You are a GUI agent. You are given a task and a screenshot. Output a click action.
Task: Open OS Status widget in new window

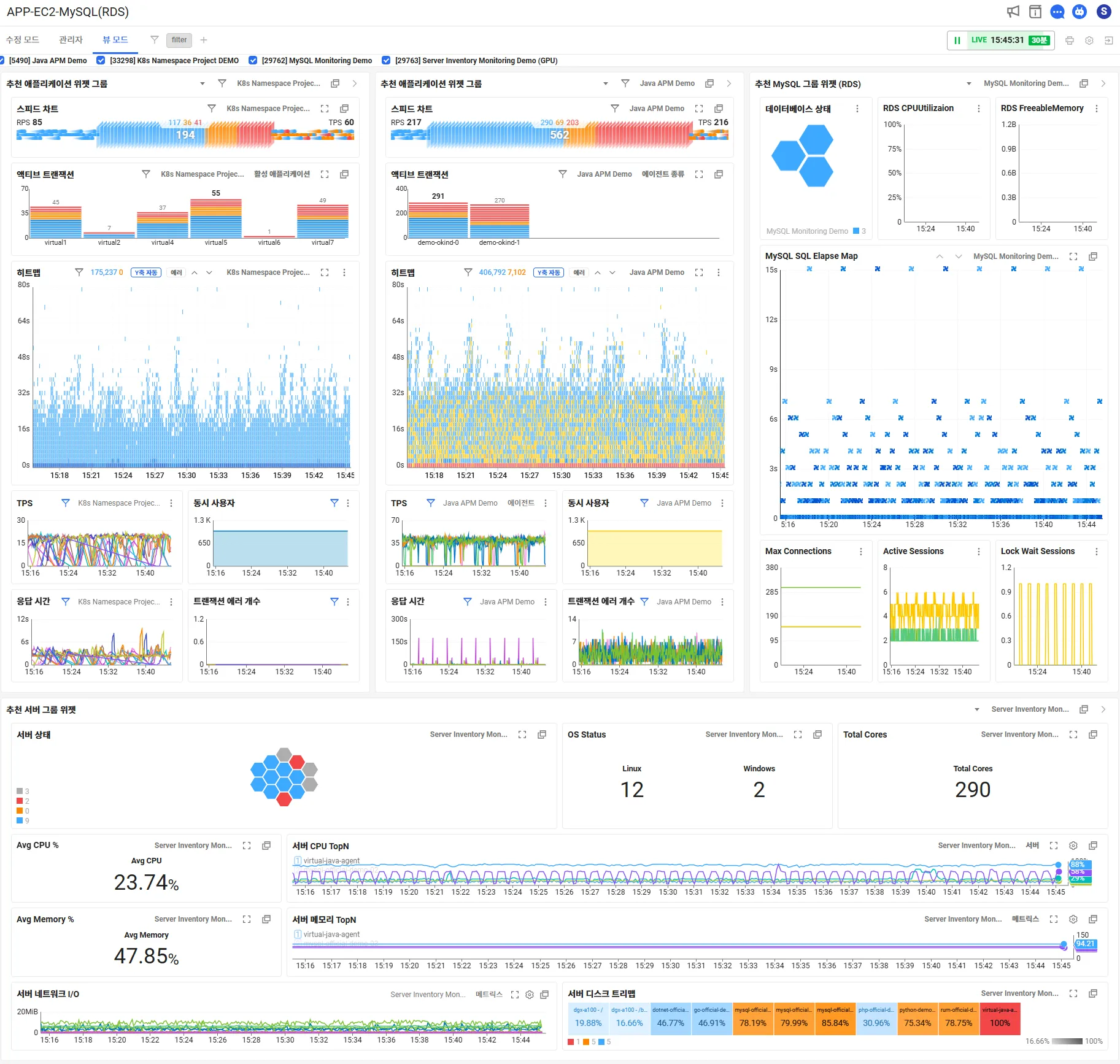click(x=817, y=734)
